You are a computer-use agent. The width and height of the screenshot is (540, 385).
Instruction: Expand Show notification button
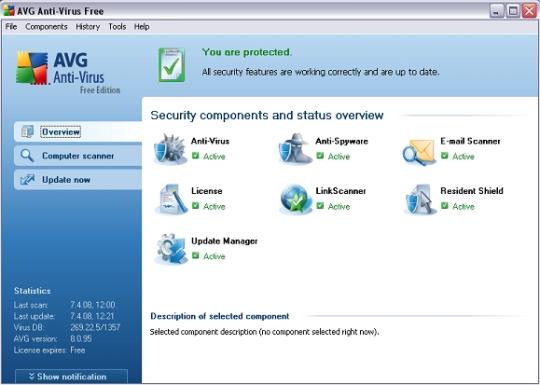coord(71,376)
